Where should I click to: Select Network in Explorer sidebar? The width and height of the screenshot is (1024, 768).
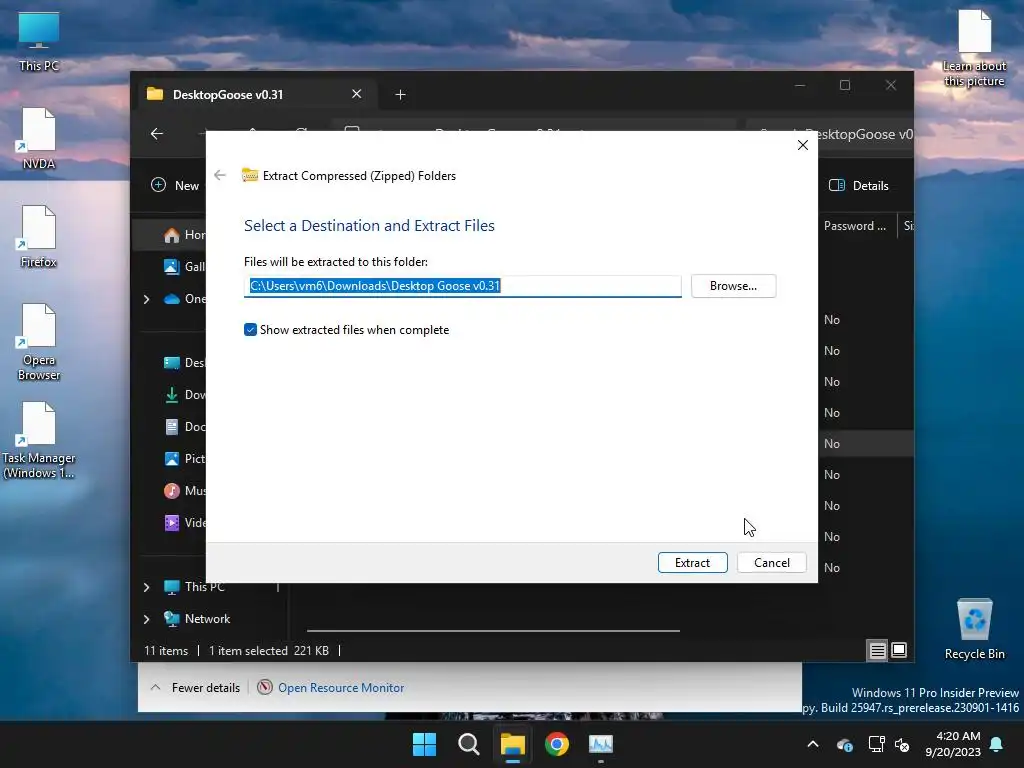[197, 618]
